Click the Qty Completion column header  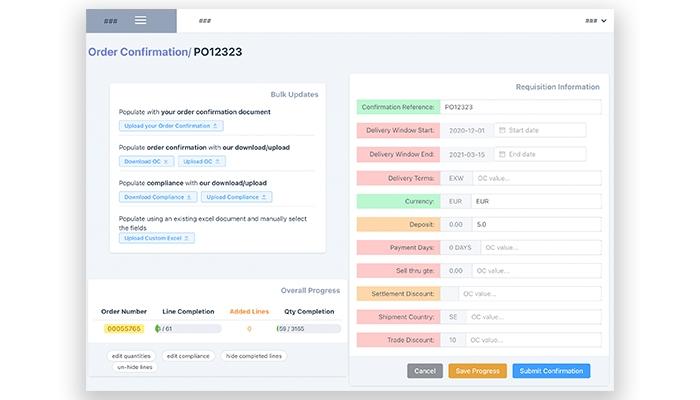click(x=309, y=312)
